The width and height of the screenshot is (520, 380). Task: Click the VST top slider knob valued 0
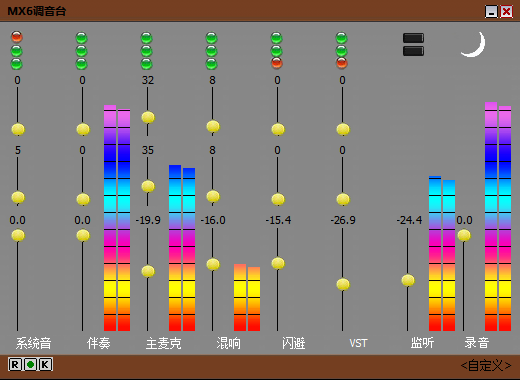pos(343,129)
